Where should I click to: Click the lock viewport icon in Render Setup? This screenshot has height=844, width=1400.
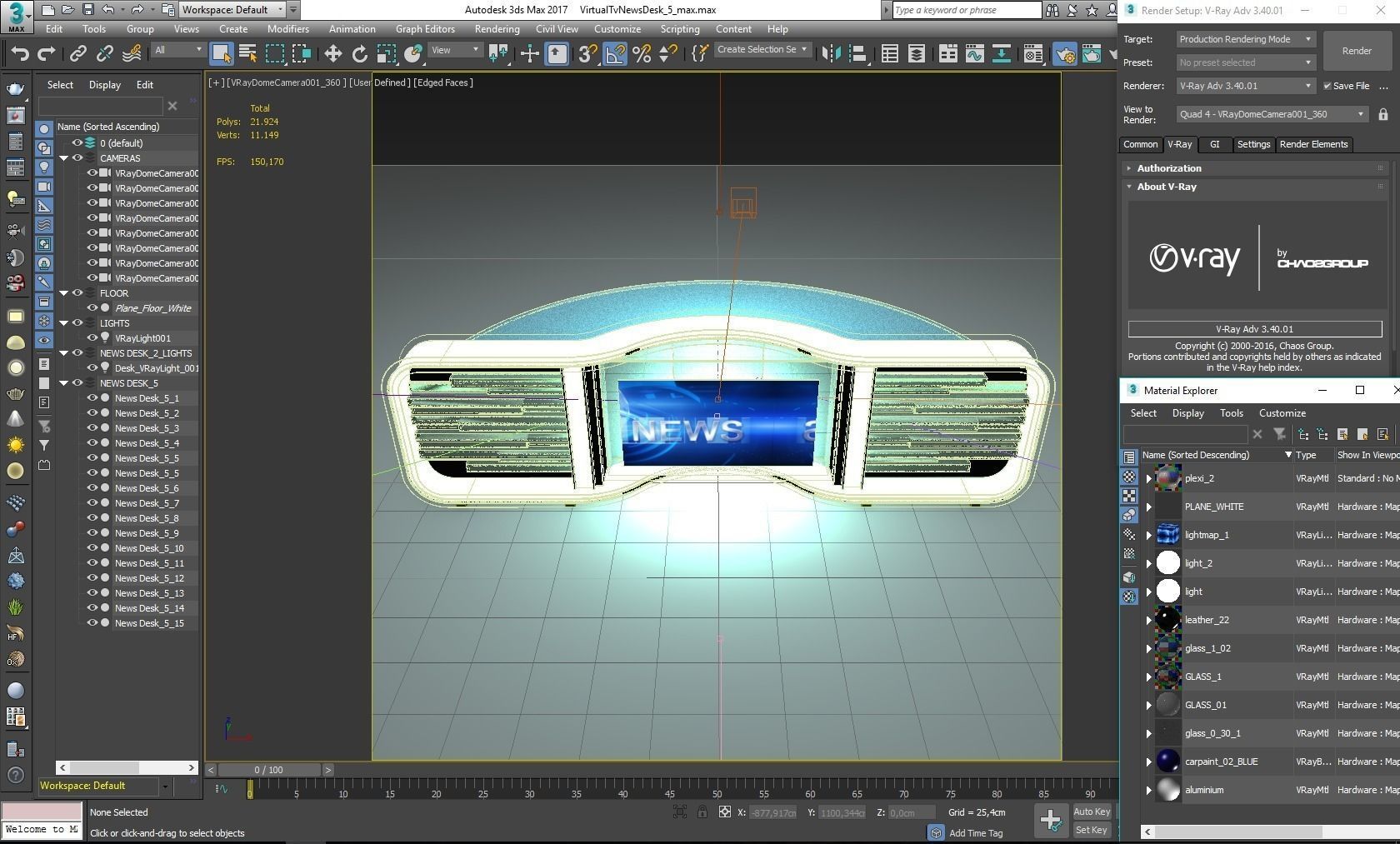[1382, 114]
